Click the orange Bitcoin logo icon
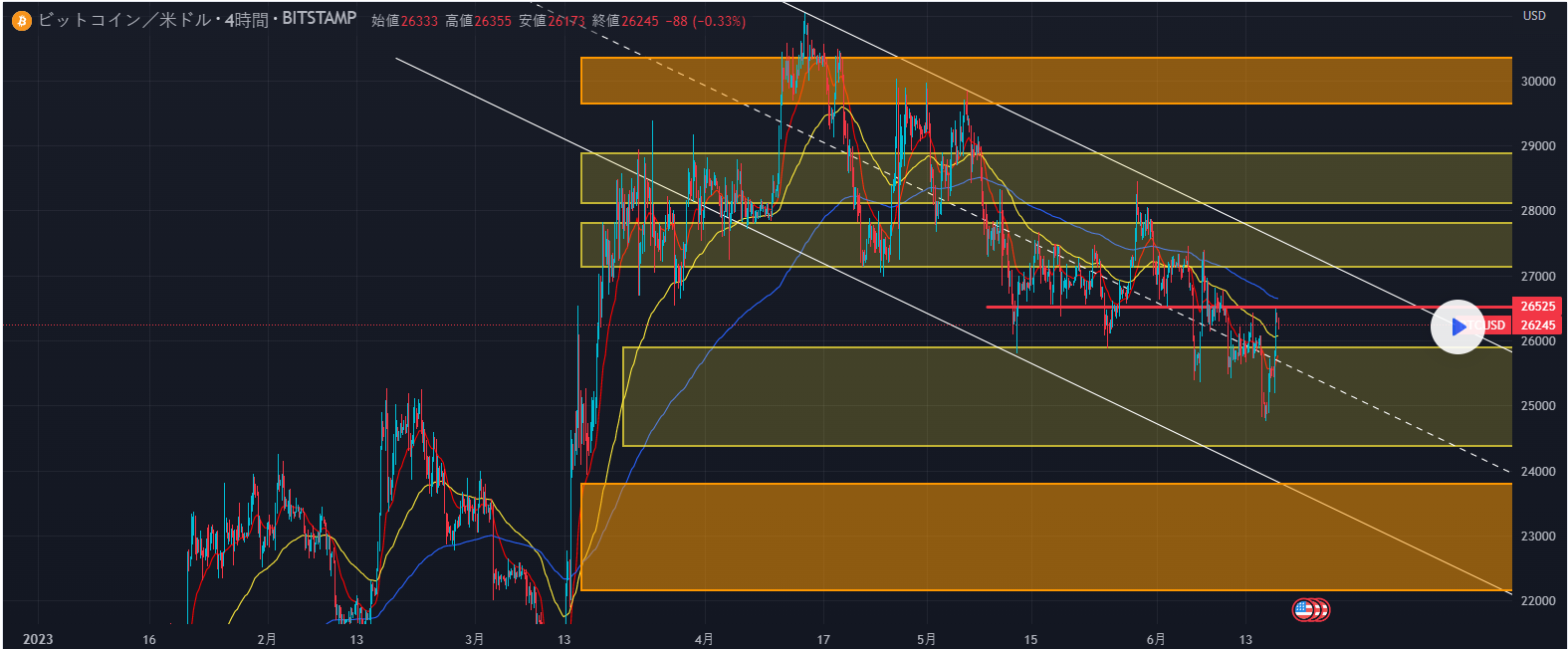Viewport: 1568px width, 649px height. point(21,21)
